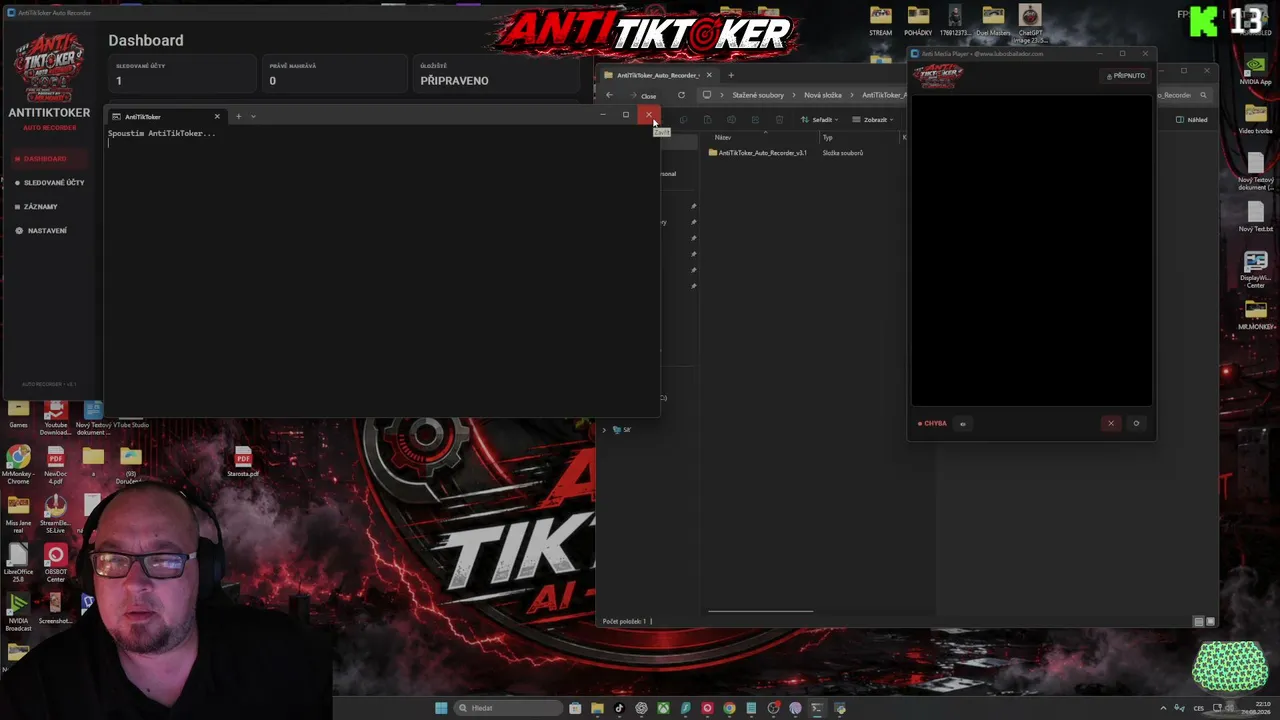Click the Explorer horizontal scrollbar

click(x=760, y=611)
